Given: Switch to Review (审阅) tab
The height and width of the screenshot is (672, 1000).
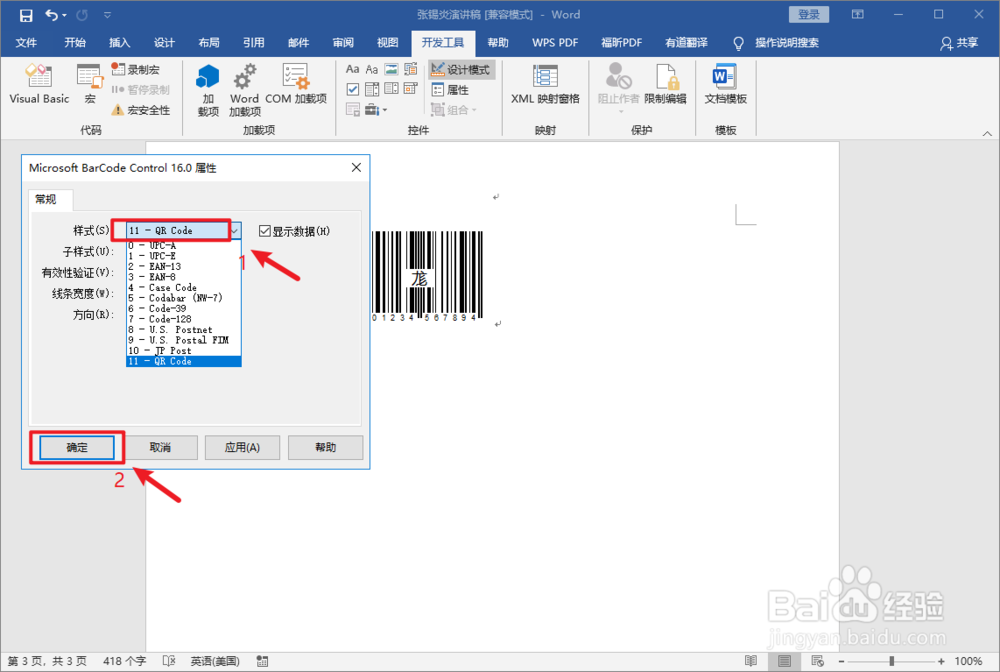Looking at the screenshot, I should click(x=342, y=43).
